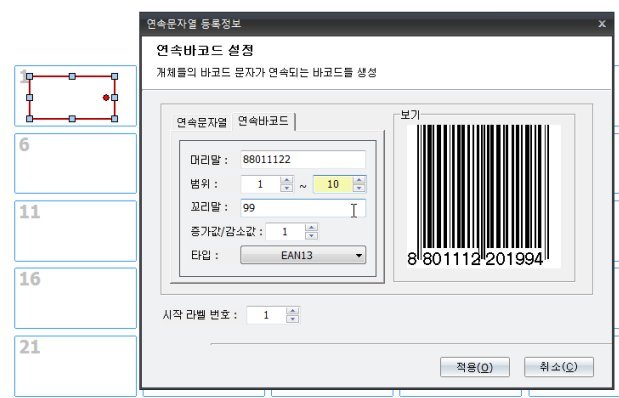
Task: Select label cell number 11
Action: pos(75,231)
